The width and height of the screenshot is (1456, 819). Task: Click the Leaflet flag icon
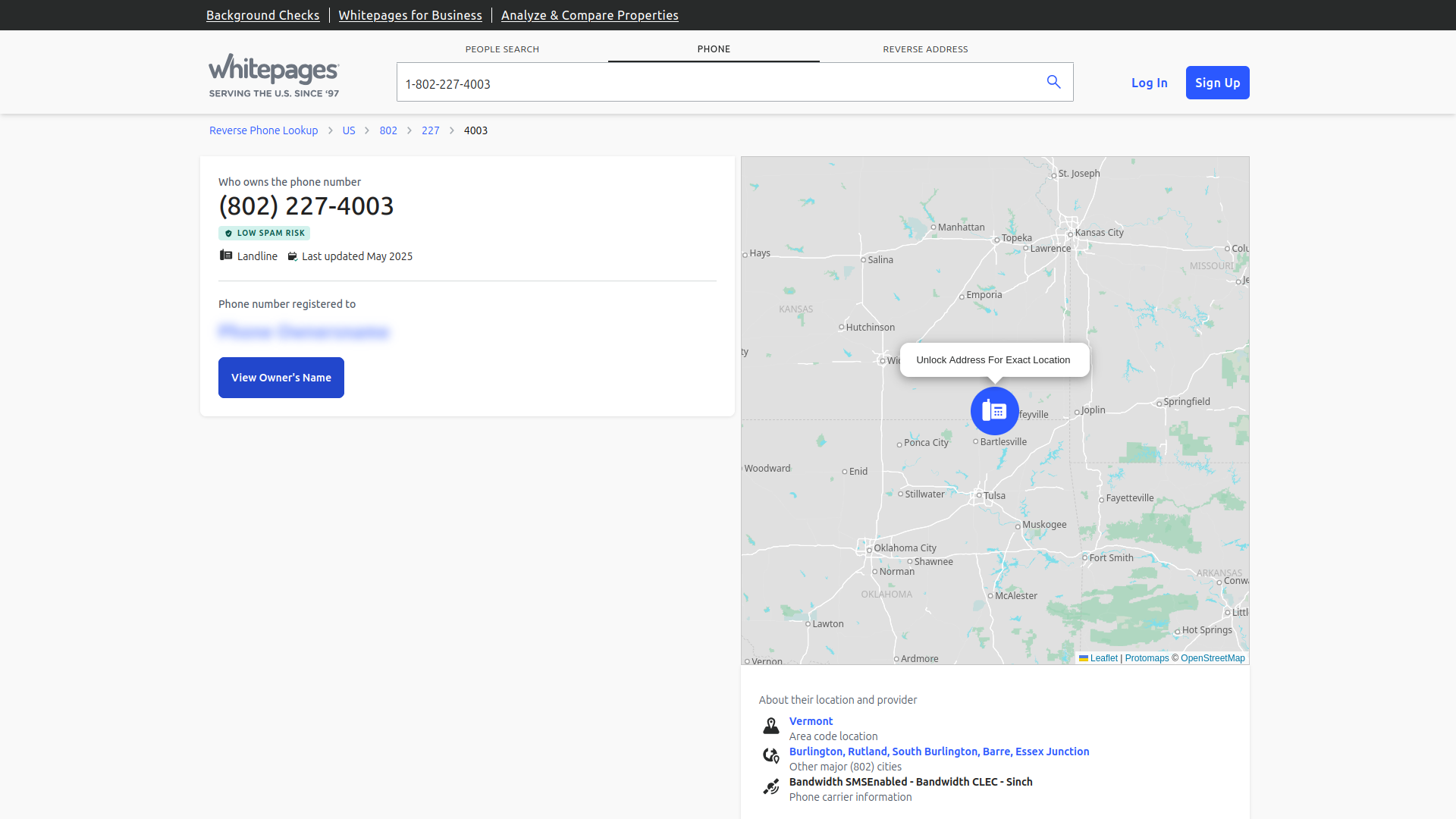(x=1084, y=658)
